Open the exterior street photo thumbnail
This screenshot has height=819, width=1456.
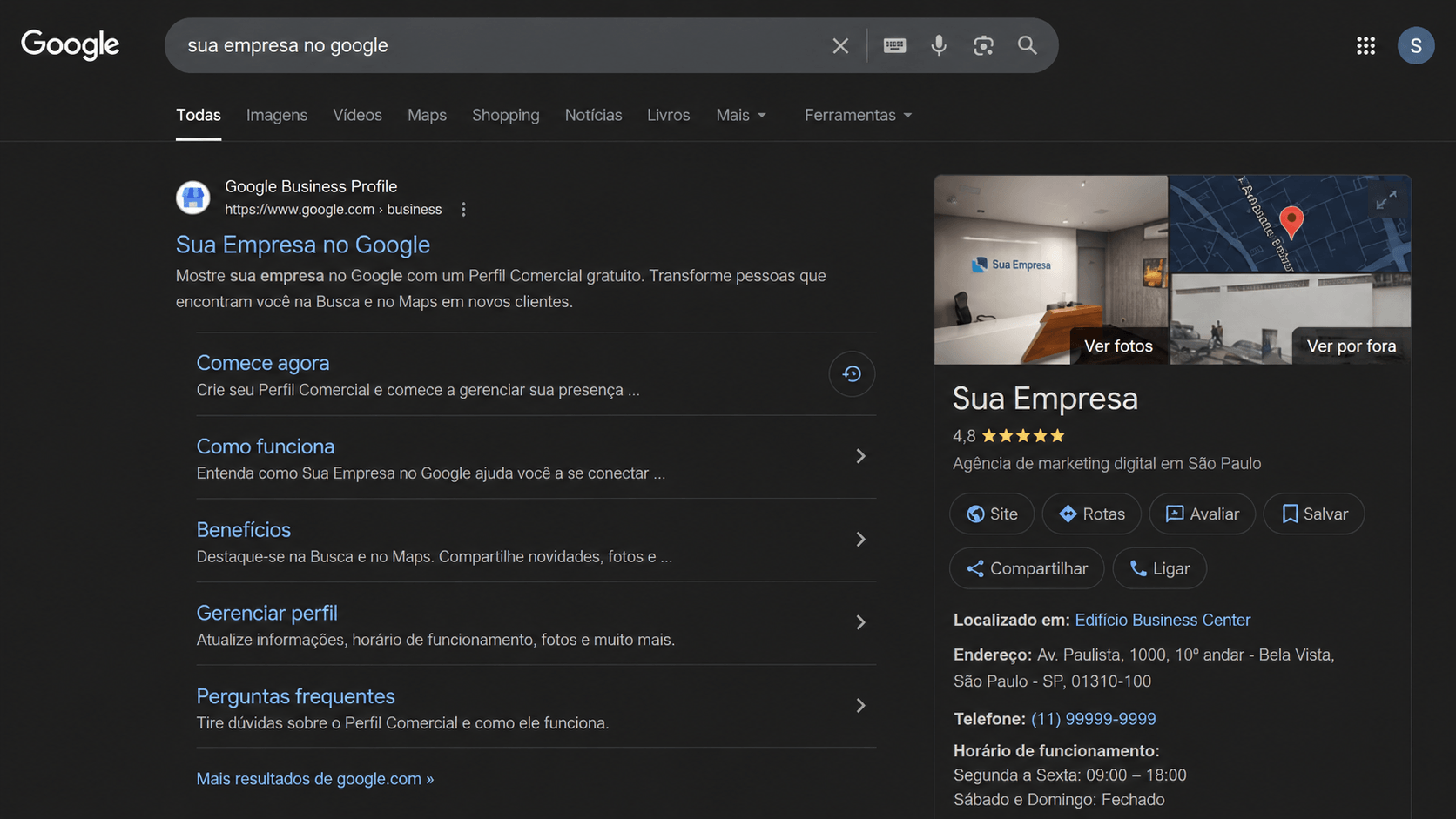pos(1291,319)
